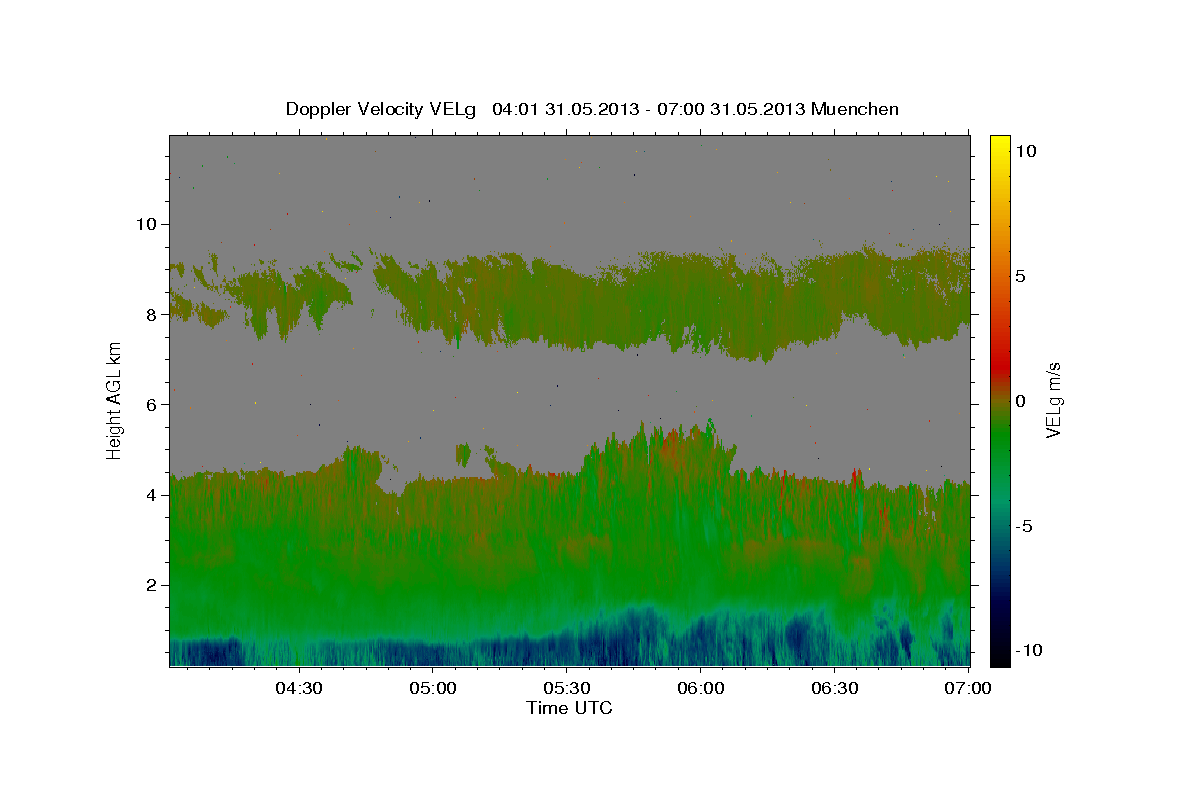1200x800 pixels.
Task: Click the colorbar value 10 label
Action: pos(1026,151)
